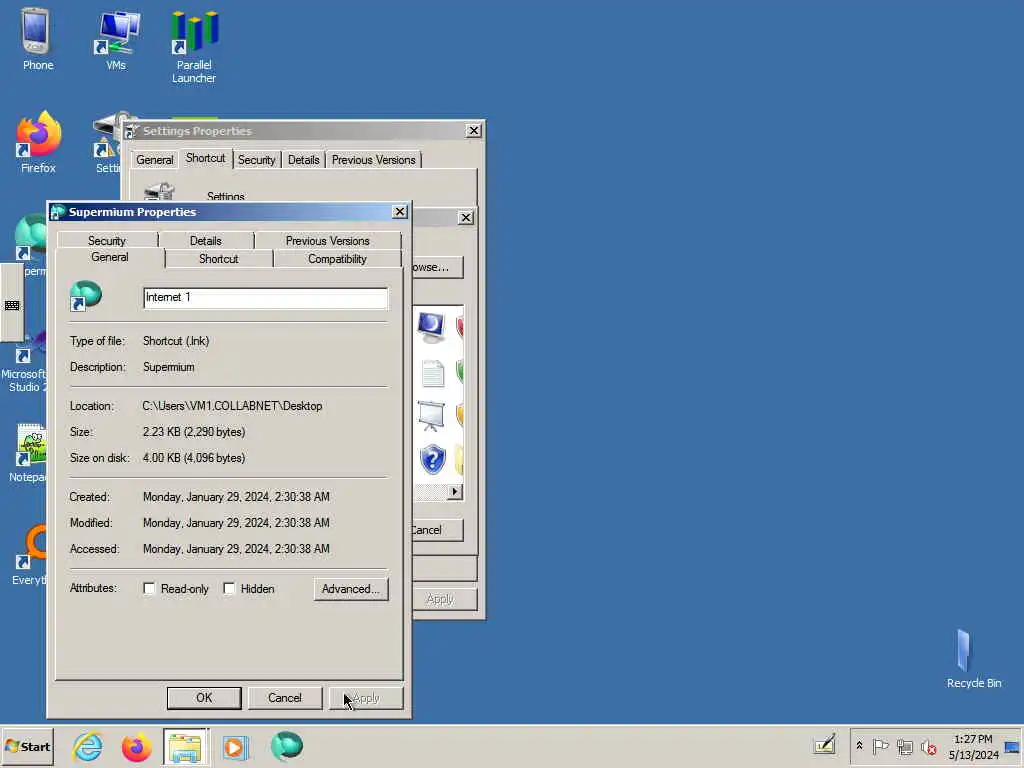Enable the Hidden attribute checkbox
Image resolution: width=1024 pixels, height=768 pixels.
(x=229, y=588)
